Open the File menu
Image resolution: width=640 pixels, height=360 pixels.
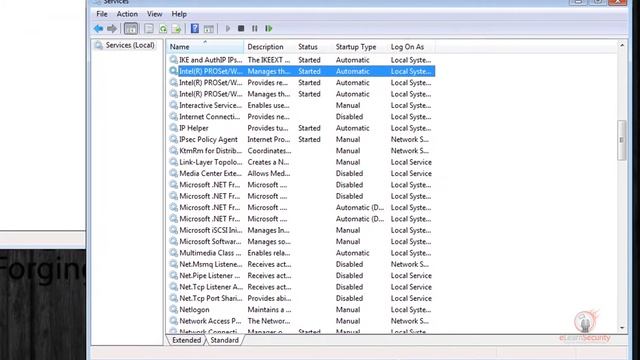pyautogui.click(x=102, y=14)
